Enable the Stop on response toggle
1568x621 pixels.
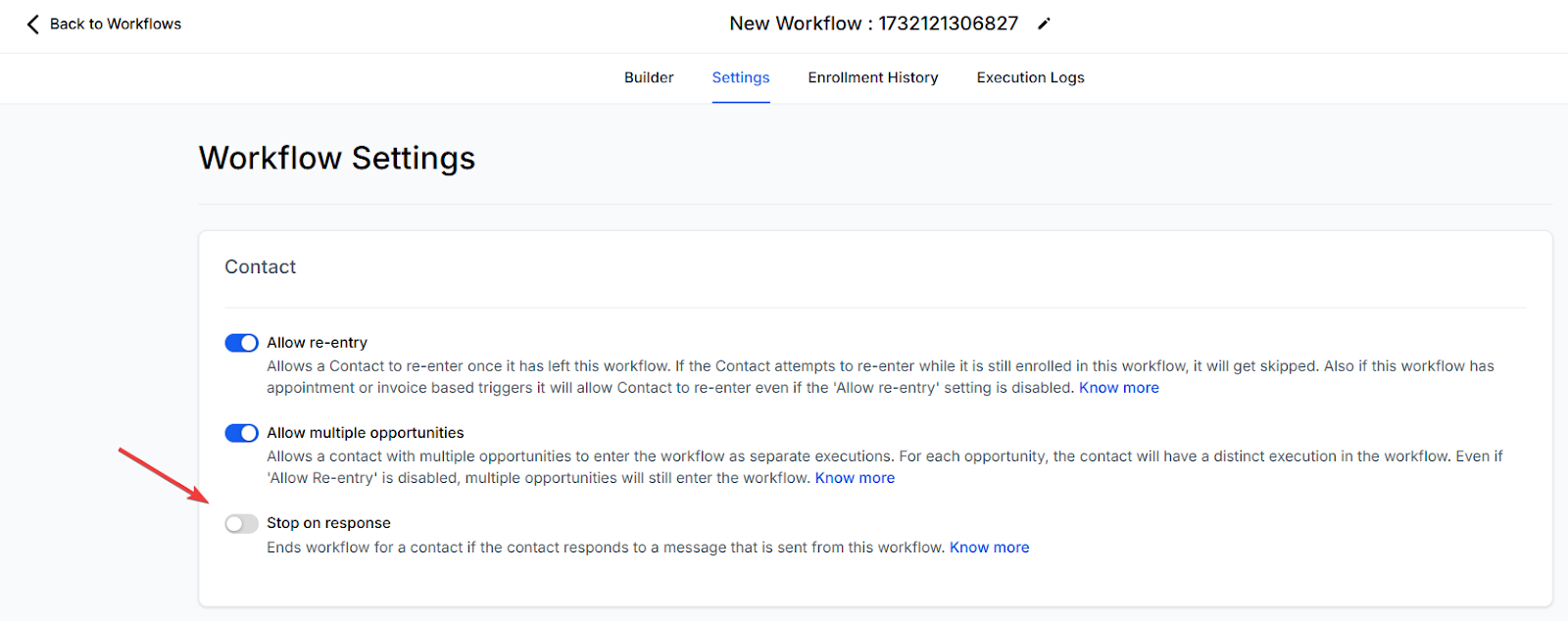click(x=241, y=524)
